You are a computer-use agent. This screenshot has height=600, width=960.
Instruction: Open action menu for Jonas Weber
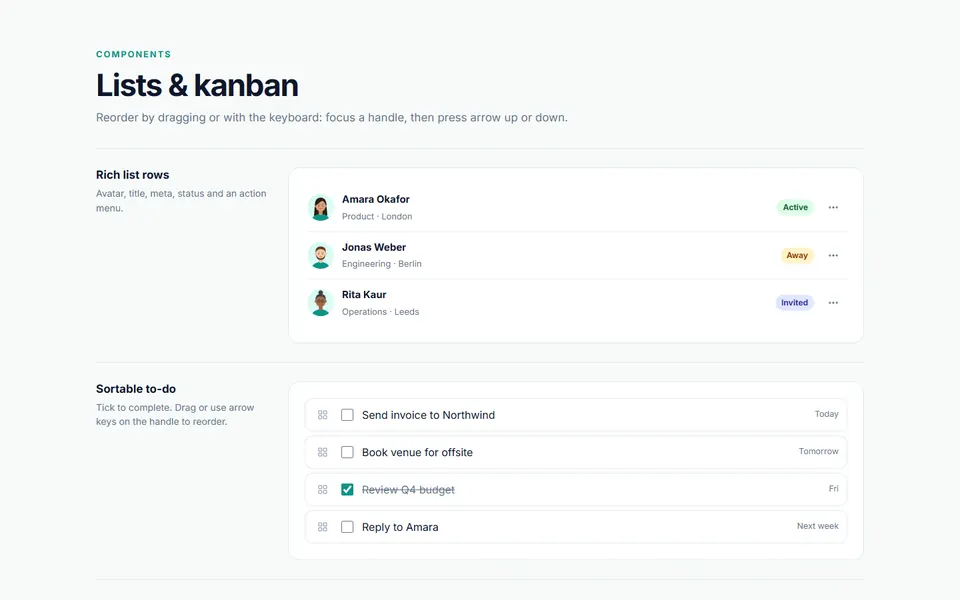(833, 255)
